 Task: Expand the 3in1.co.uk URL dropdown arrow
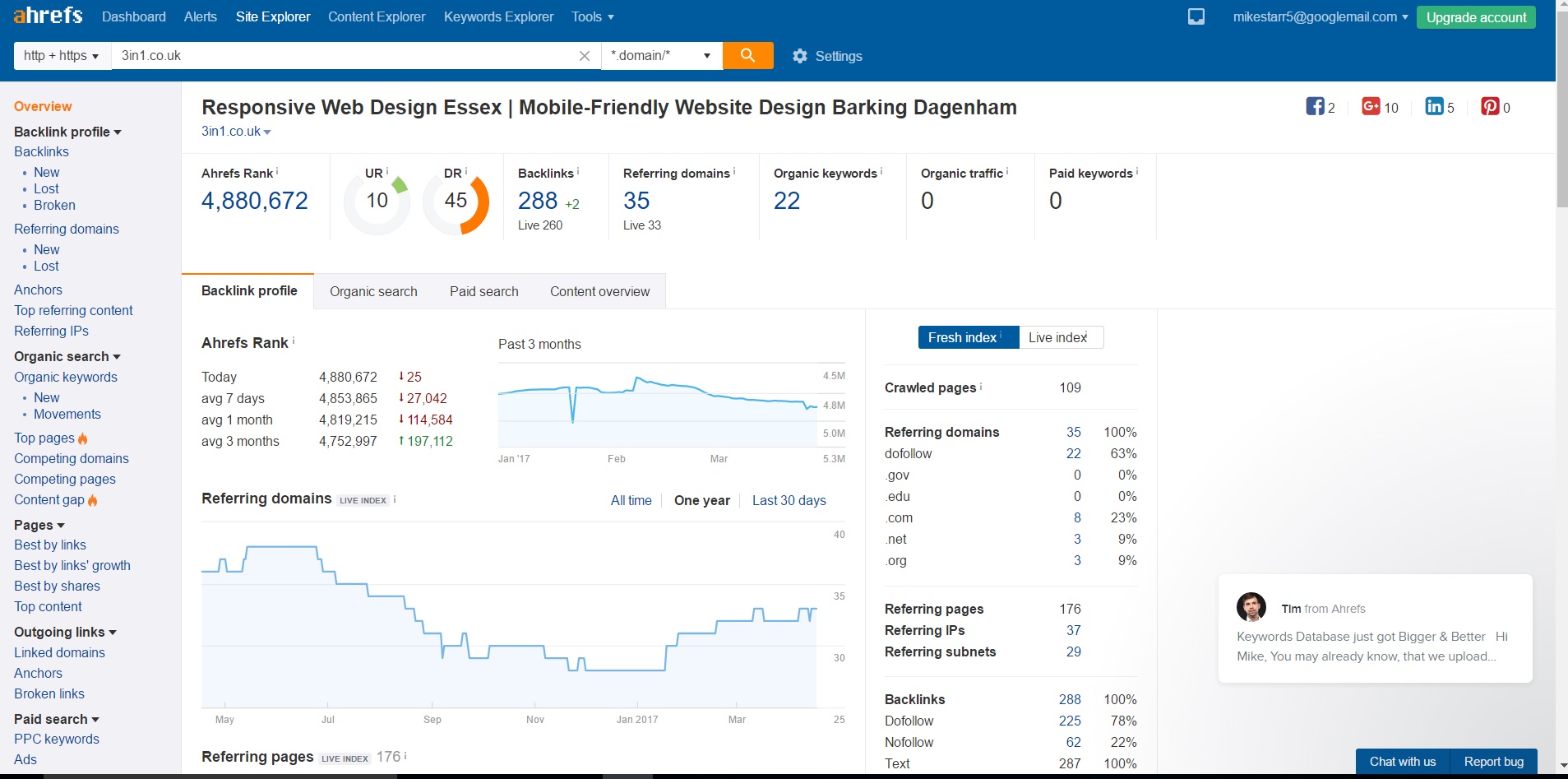267,132
